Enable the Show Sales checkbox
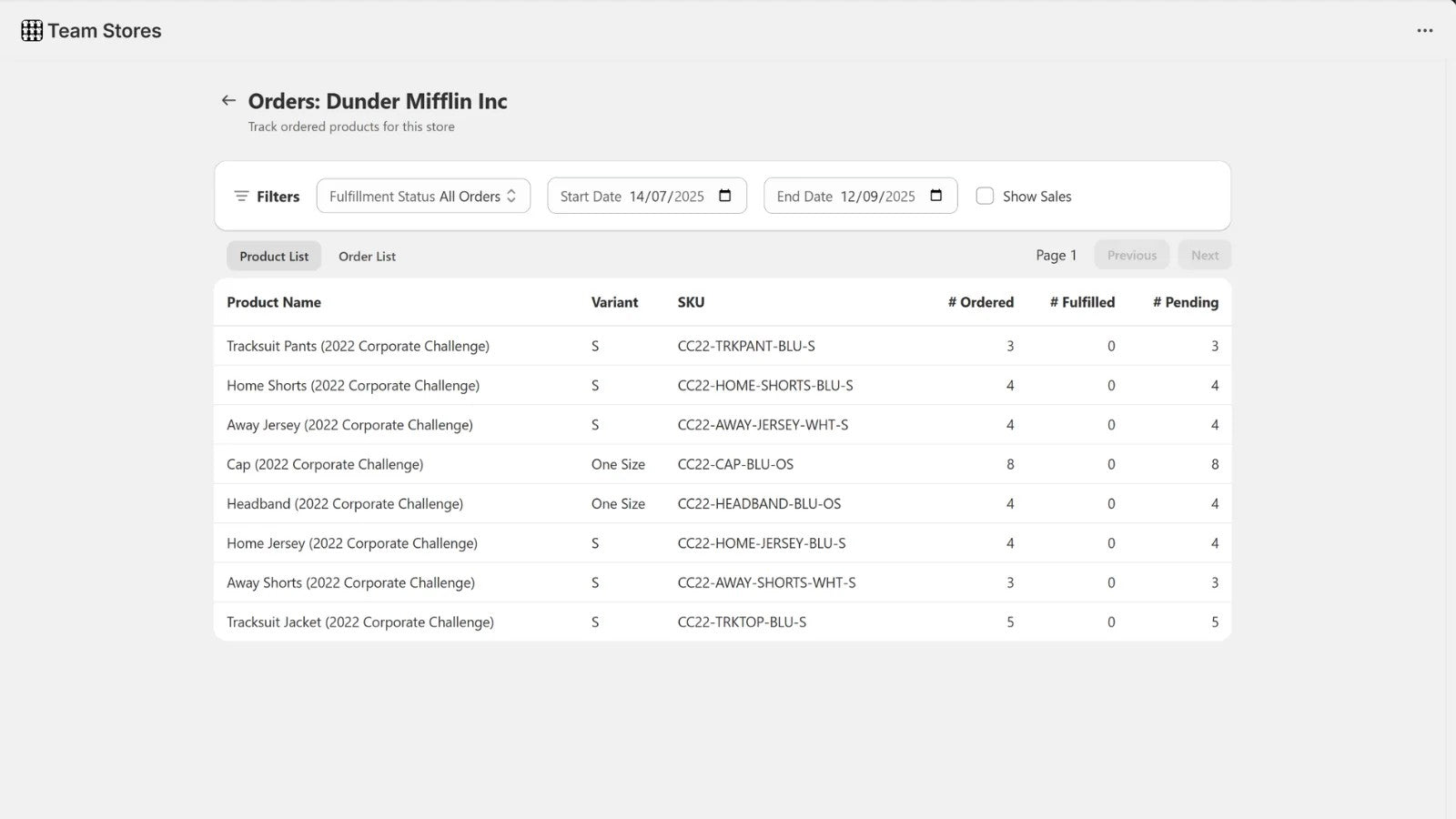 point(985,196)
